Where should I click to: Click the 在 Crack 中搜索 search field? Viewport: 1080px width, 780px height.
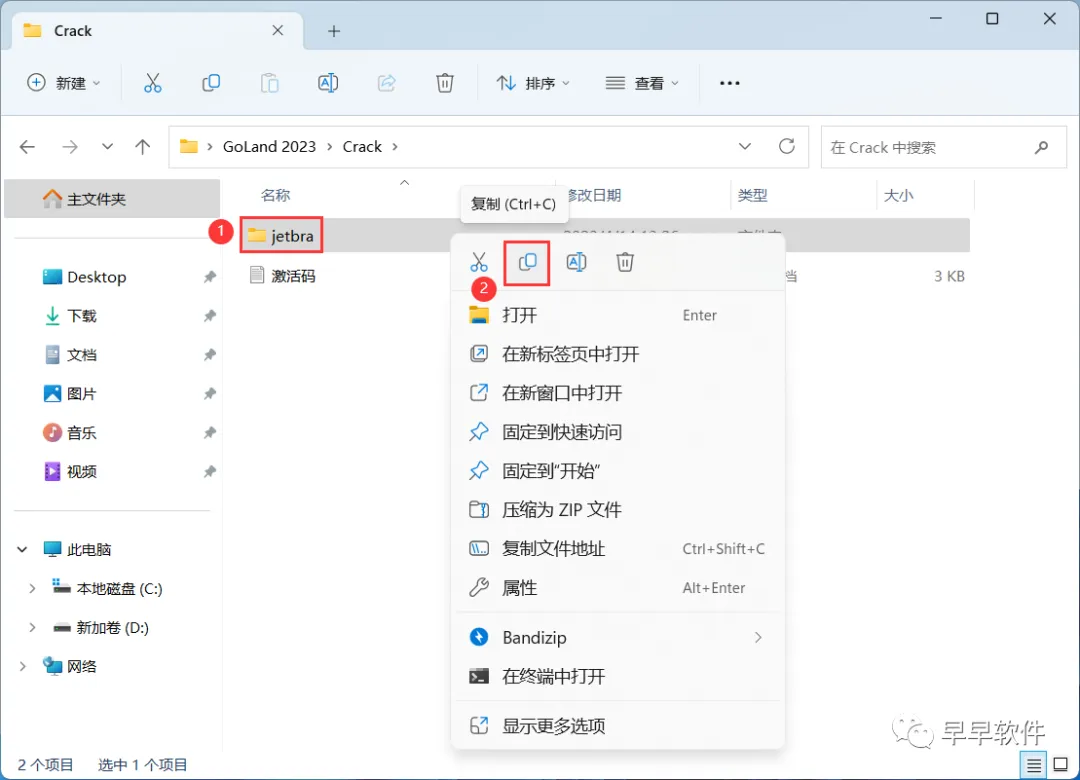click(944, 147)
